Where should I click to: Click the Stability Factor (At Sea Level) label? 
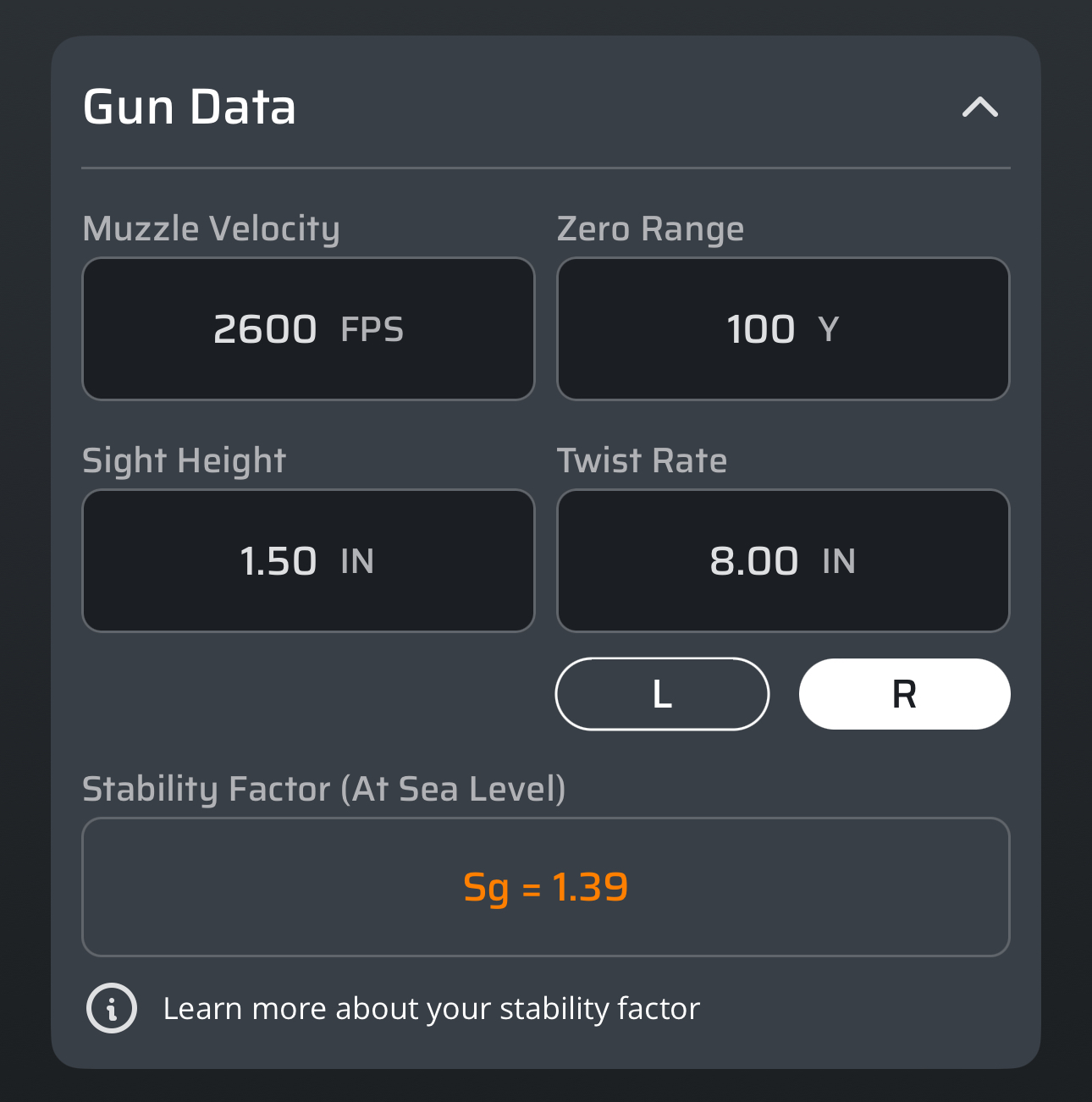pyautogui.click(x=323, y=790)
